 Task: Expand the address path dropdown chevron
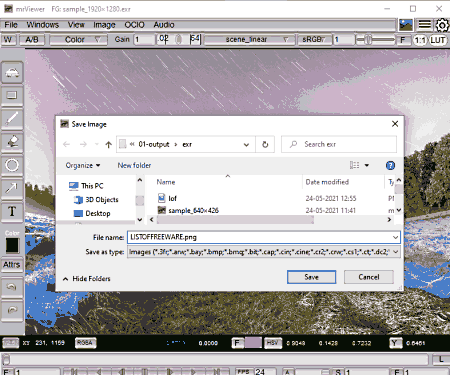pos(246,144)
